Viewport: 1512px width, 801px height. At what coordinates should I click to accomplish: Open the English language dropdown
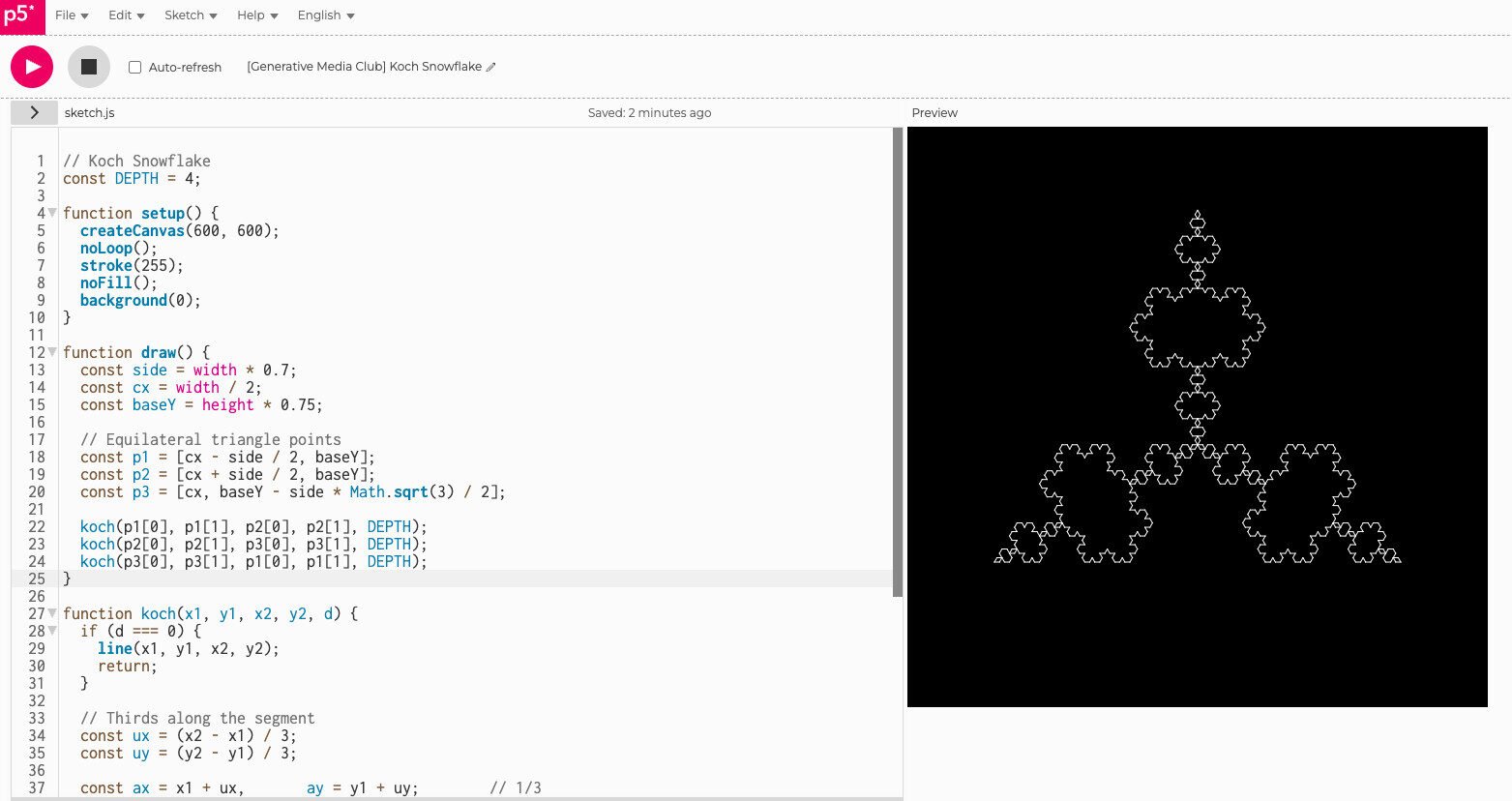326,15
